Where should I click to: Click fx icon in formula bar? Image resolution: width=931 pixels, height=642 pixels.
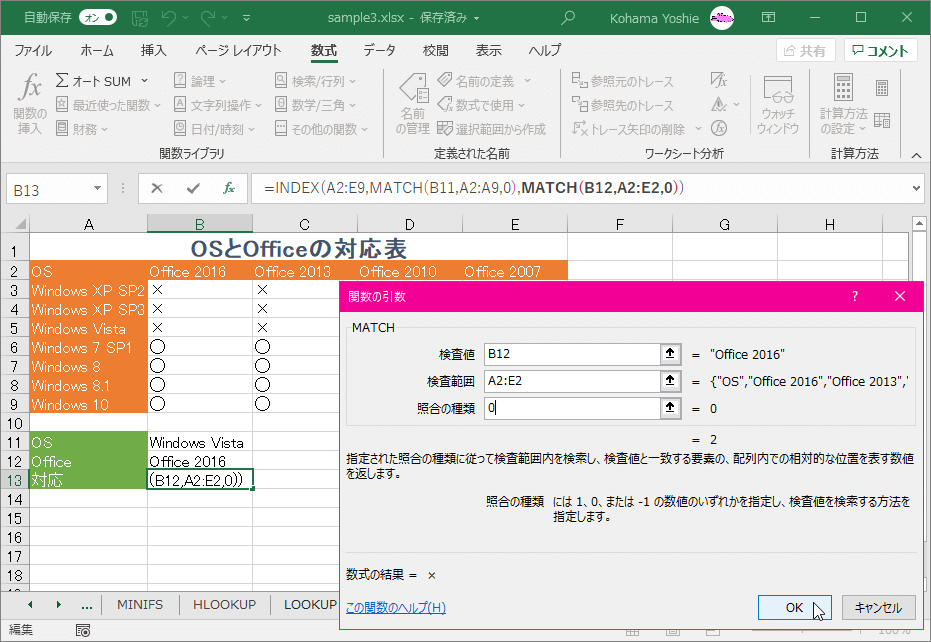(229, 189)
